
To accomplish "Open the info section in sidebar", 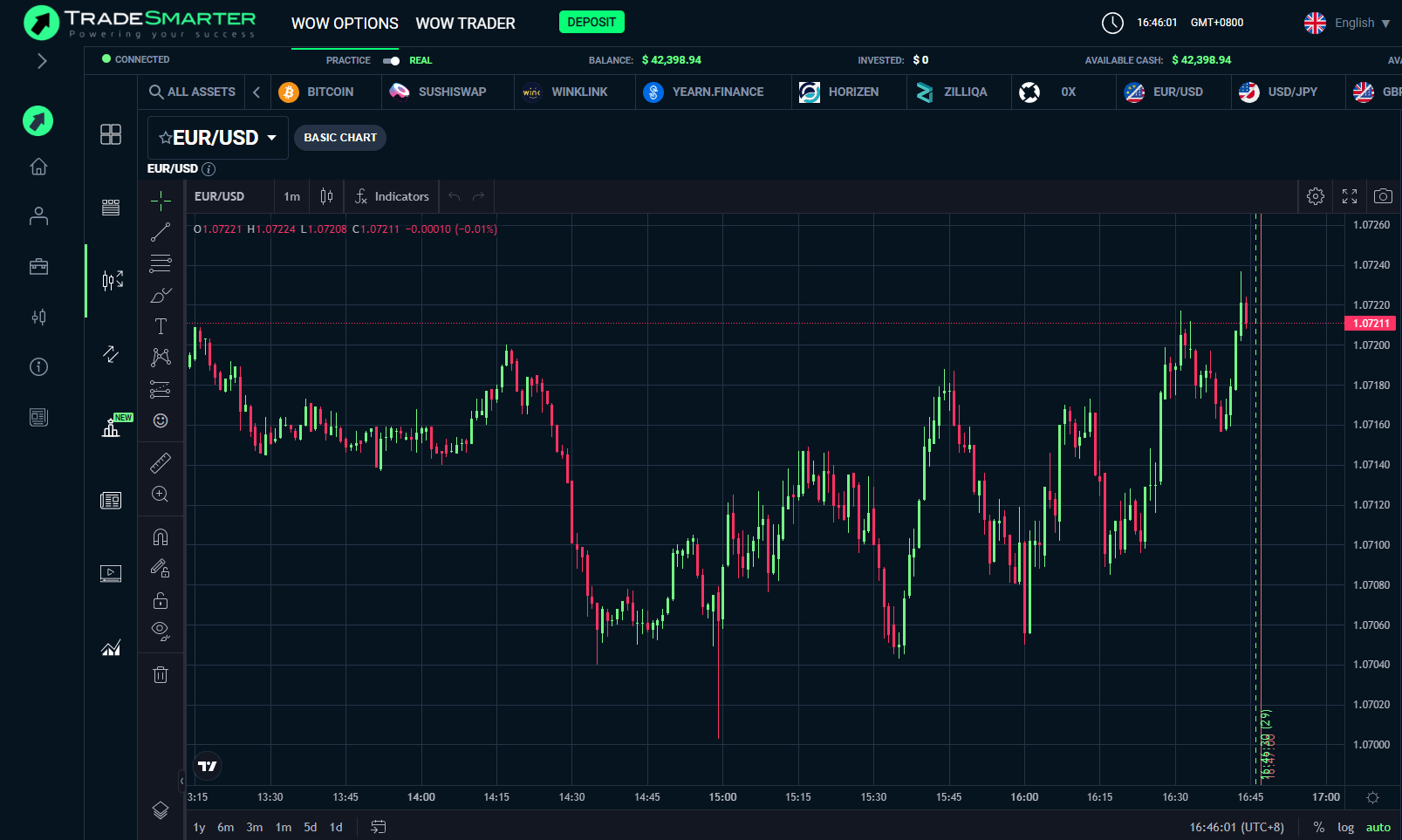I will pyautogui.click(x=38, y=366).
